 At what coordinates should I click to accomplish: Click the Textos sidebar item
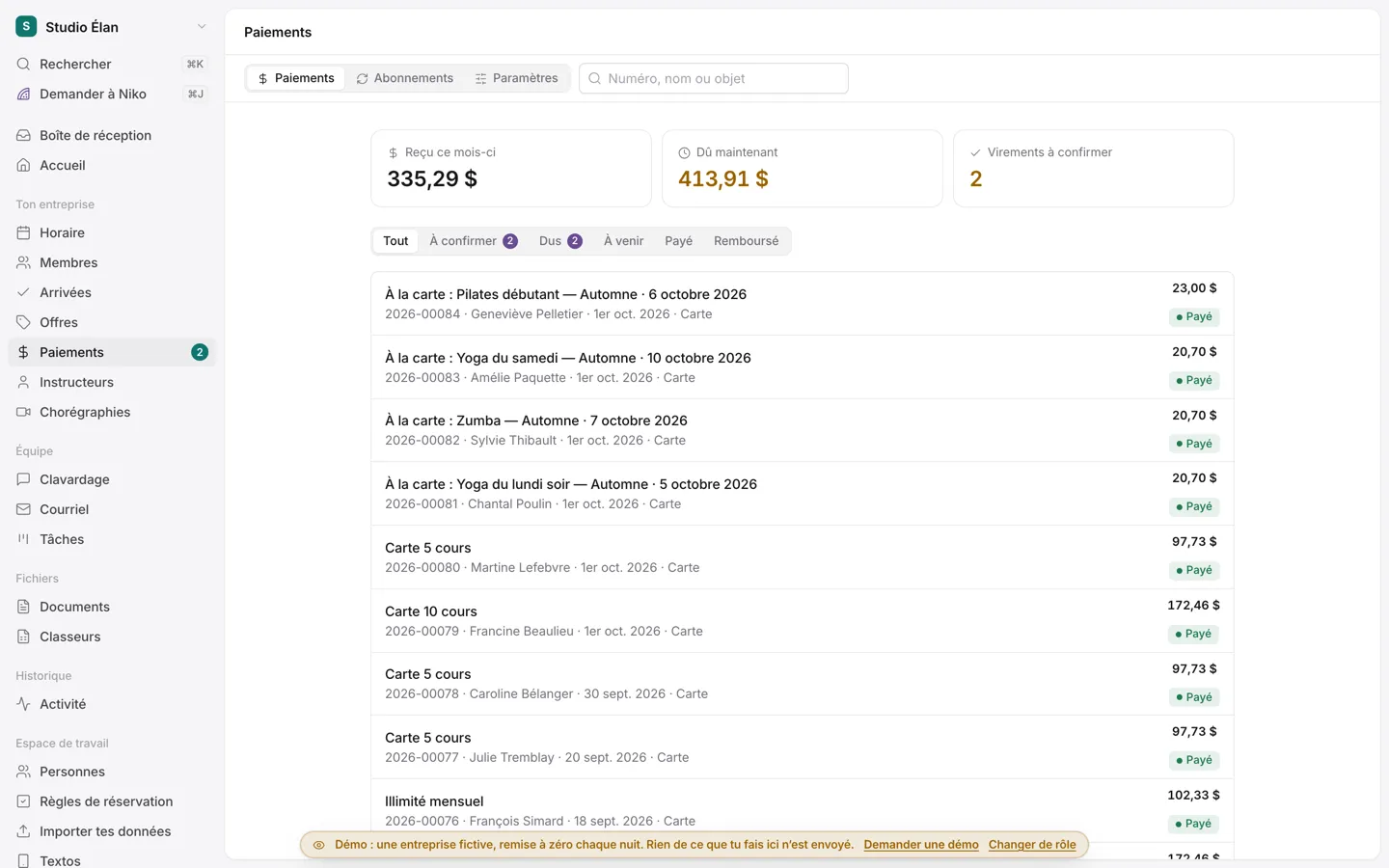[x=112, y=860]
